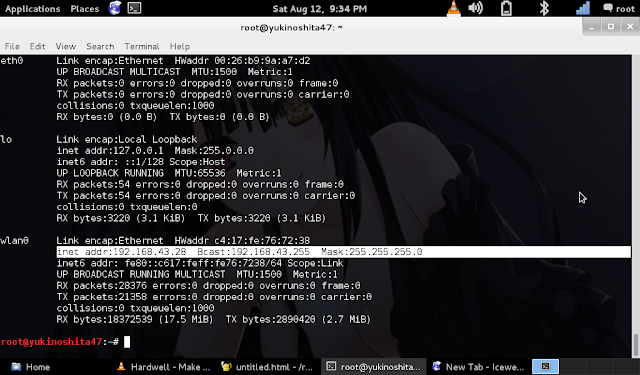Click the date and time clock
The width and height of the screenshot is (640, 375).
coord(319,9)
